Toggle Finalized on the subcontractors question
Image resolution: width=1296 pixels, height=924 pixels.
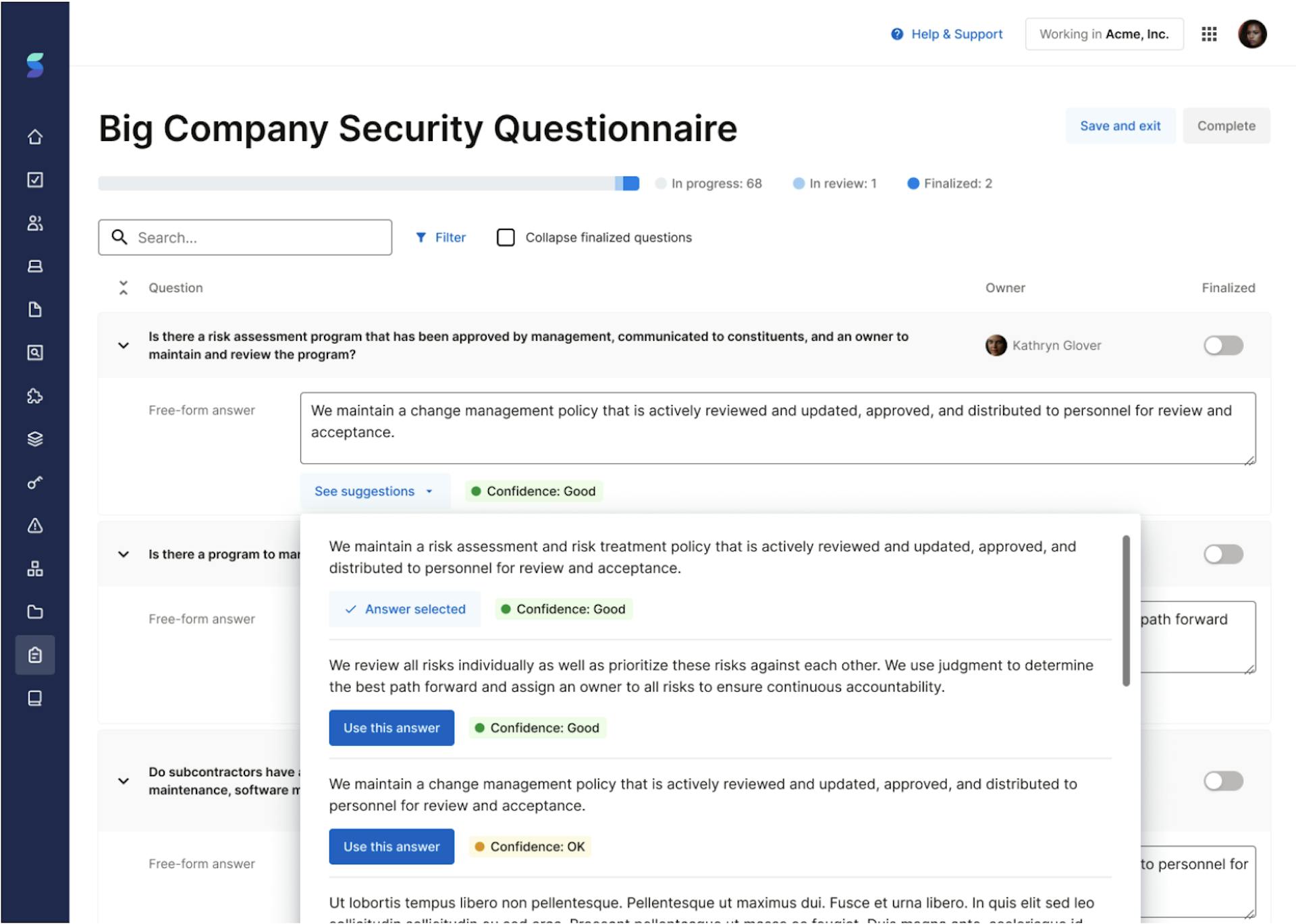tap(1224, 781)
